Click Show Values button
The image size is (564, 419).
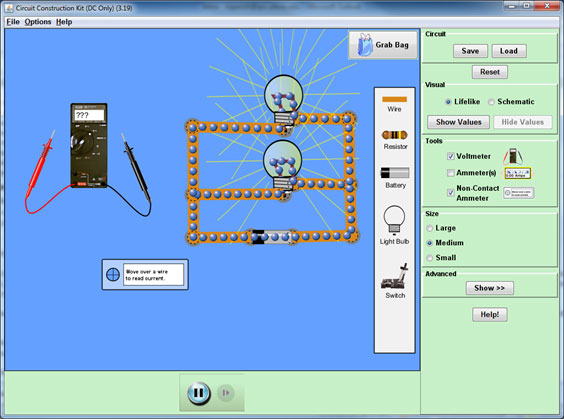[458, 122]
